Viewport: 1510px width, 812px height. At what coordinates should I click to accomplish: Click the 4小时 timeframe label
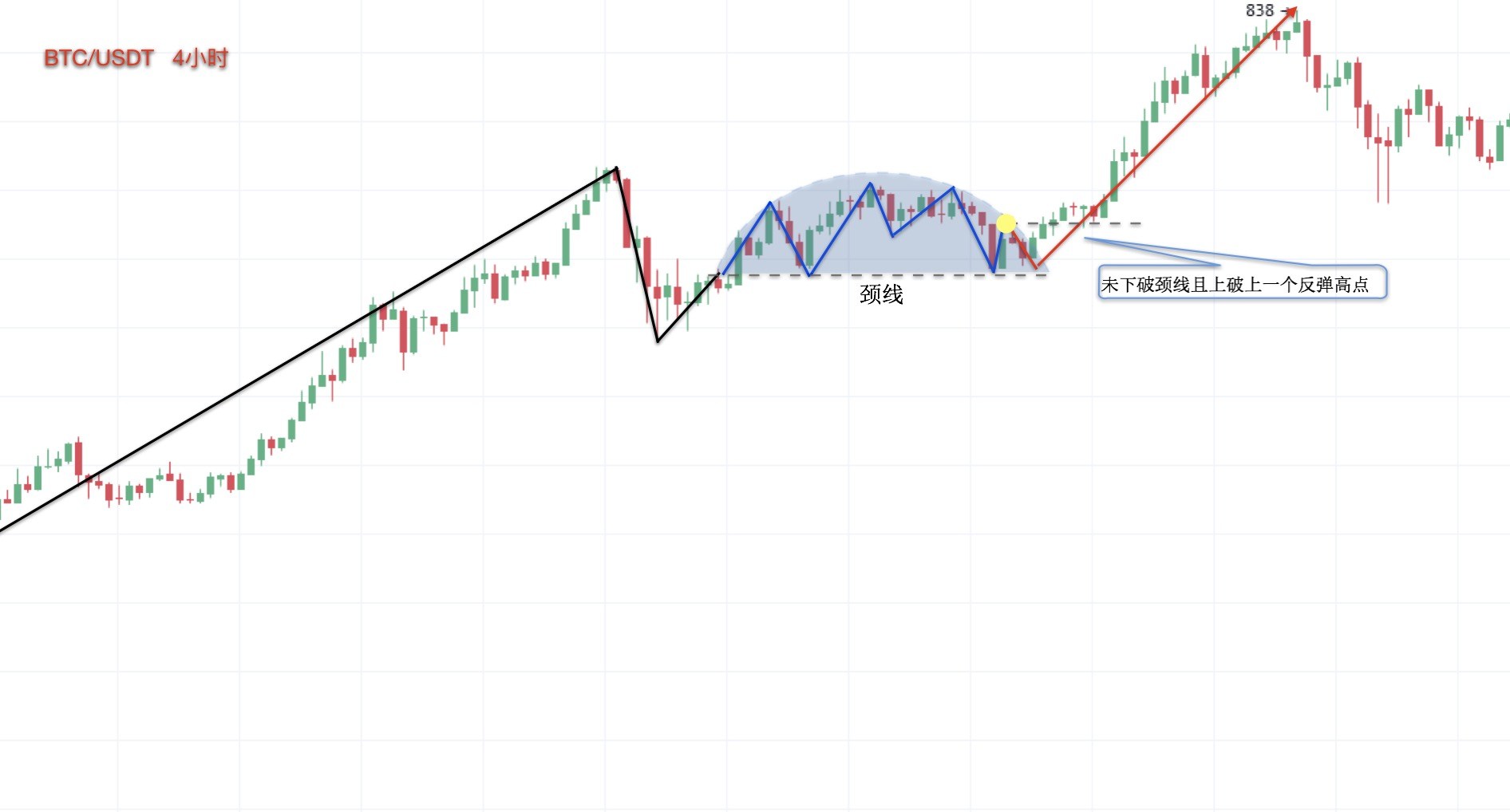point(200,58)
